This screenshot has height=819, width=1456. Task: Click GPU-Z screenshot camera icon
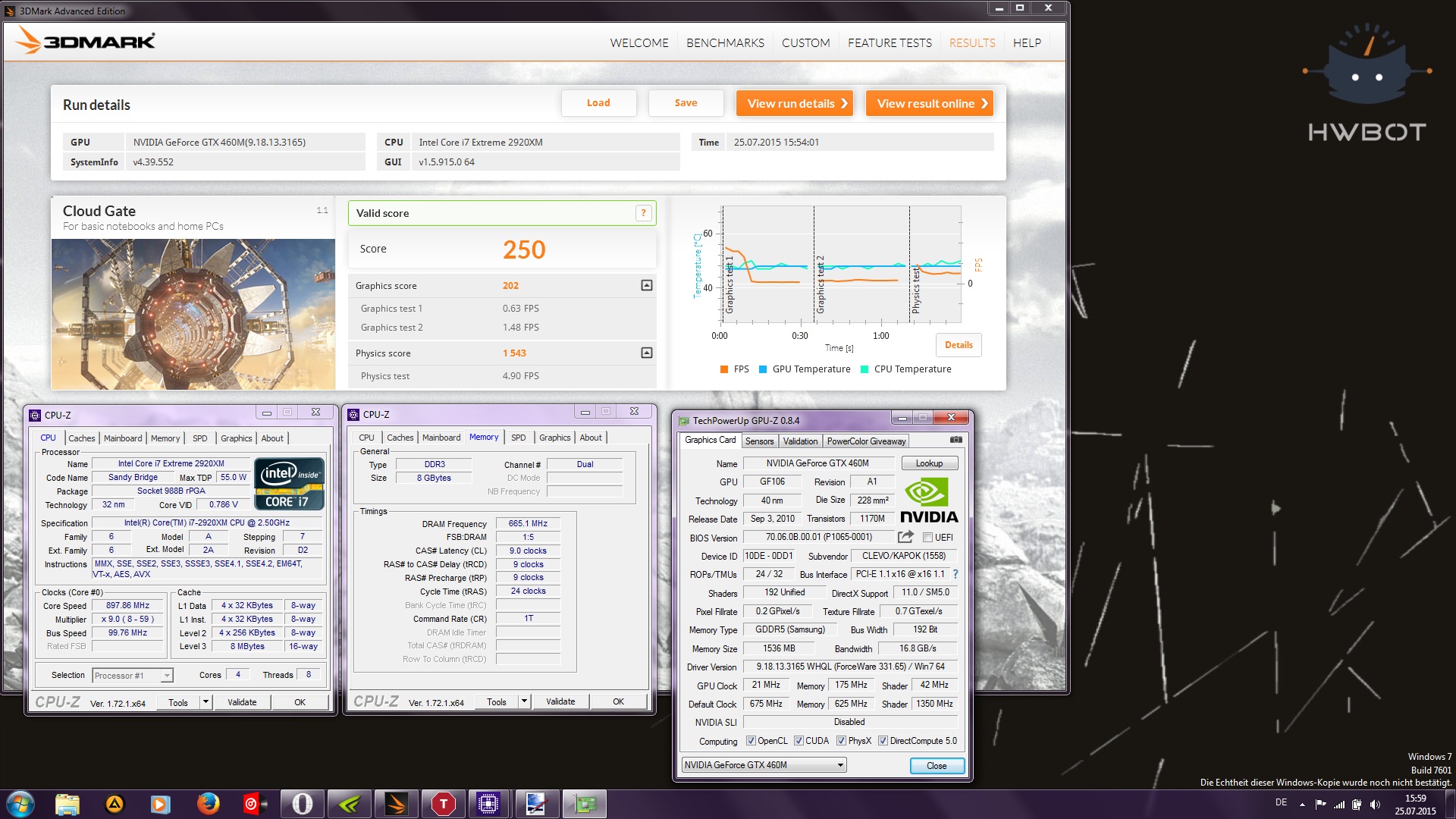click(x=956, y=440)
